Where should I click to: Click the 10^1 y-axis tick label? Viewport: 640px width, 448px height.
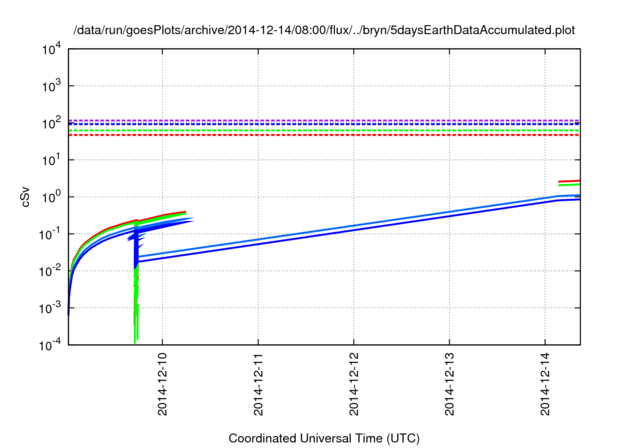coord(51,160)
